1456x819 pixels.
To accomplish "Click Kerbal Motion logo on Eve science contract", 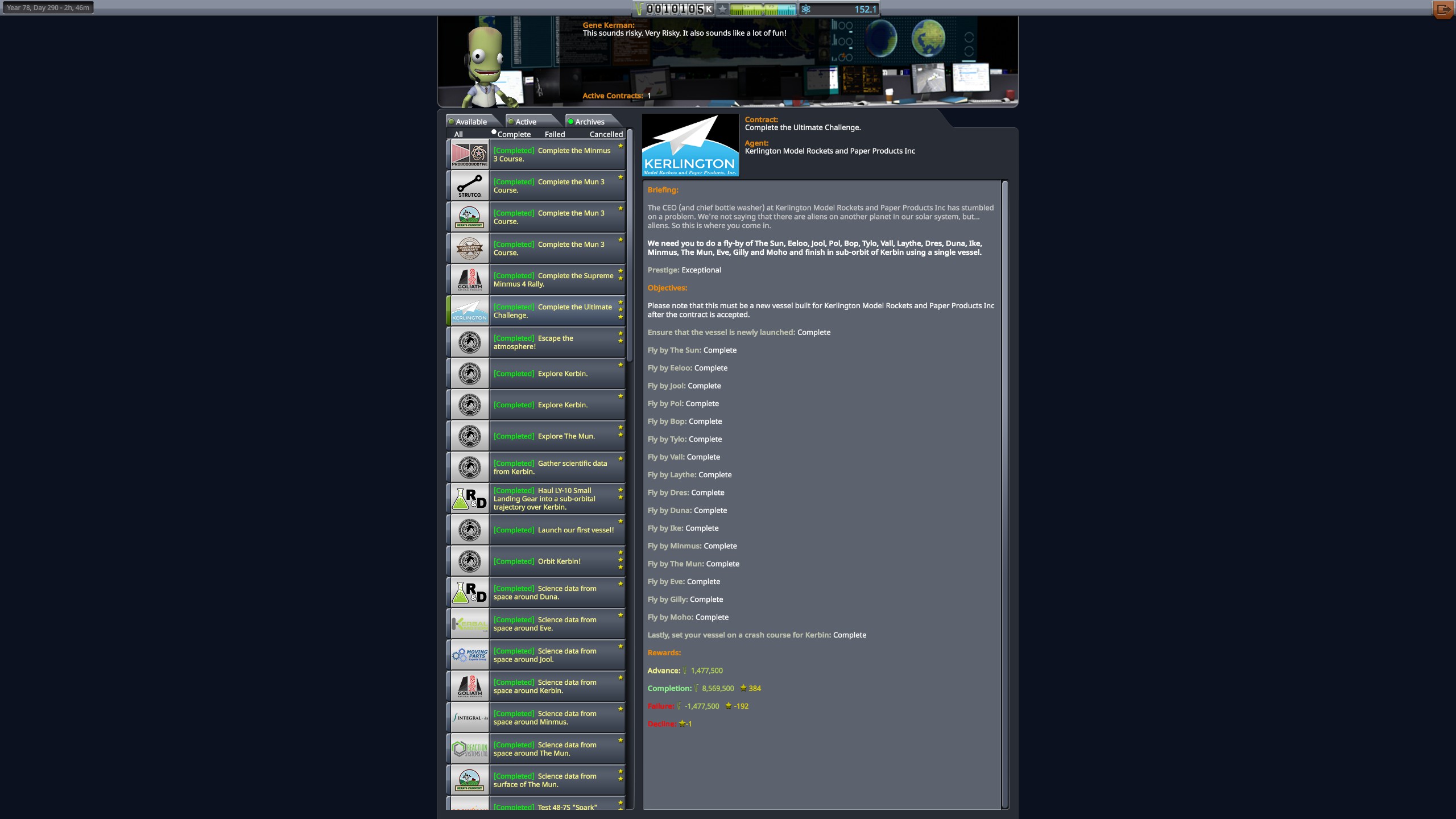I will pyautogui.click(x=469, y=624).
